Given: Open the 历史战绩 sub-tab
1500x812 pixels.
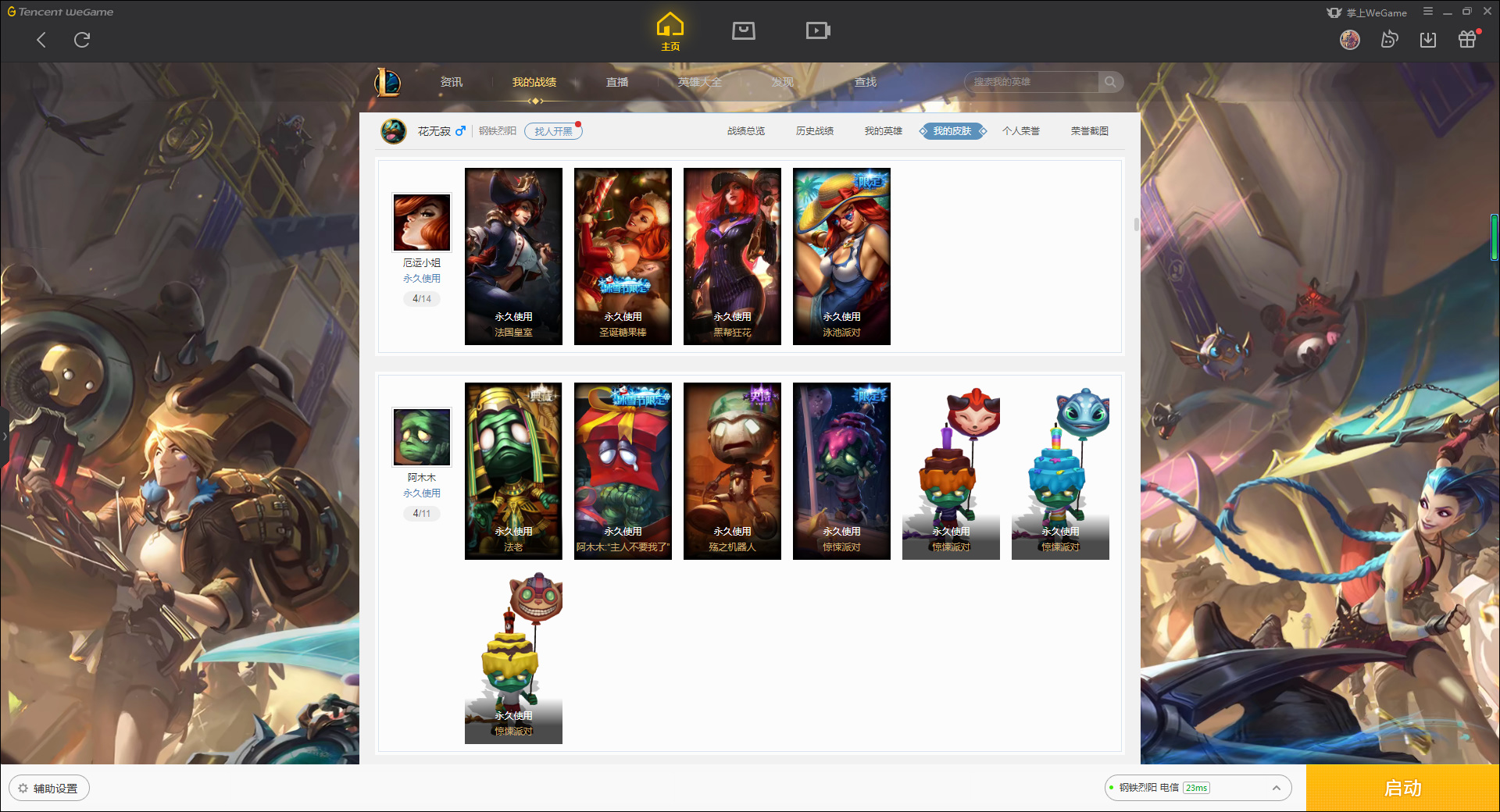Looking at the screenshot, I should pos(815,131).
